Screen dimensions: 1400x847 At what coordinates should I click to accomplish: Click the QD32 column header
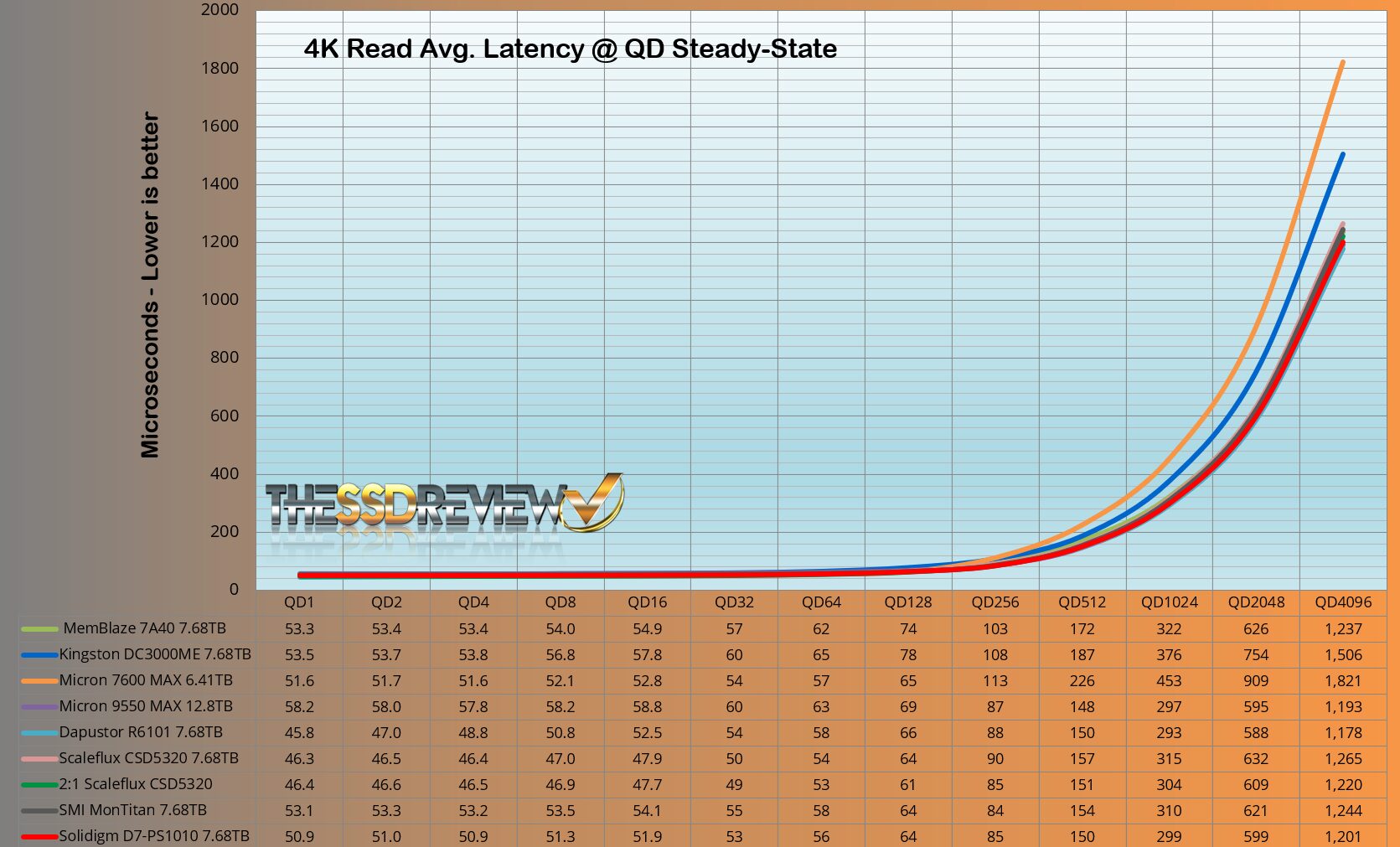(x=735, y=602)
